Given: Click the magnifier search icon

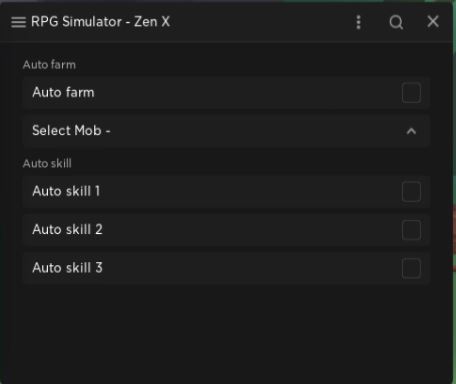Looking at the screenshot, I should tap(396, 22).
